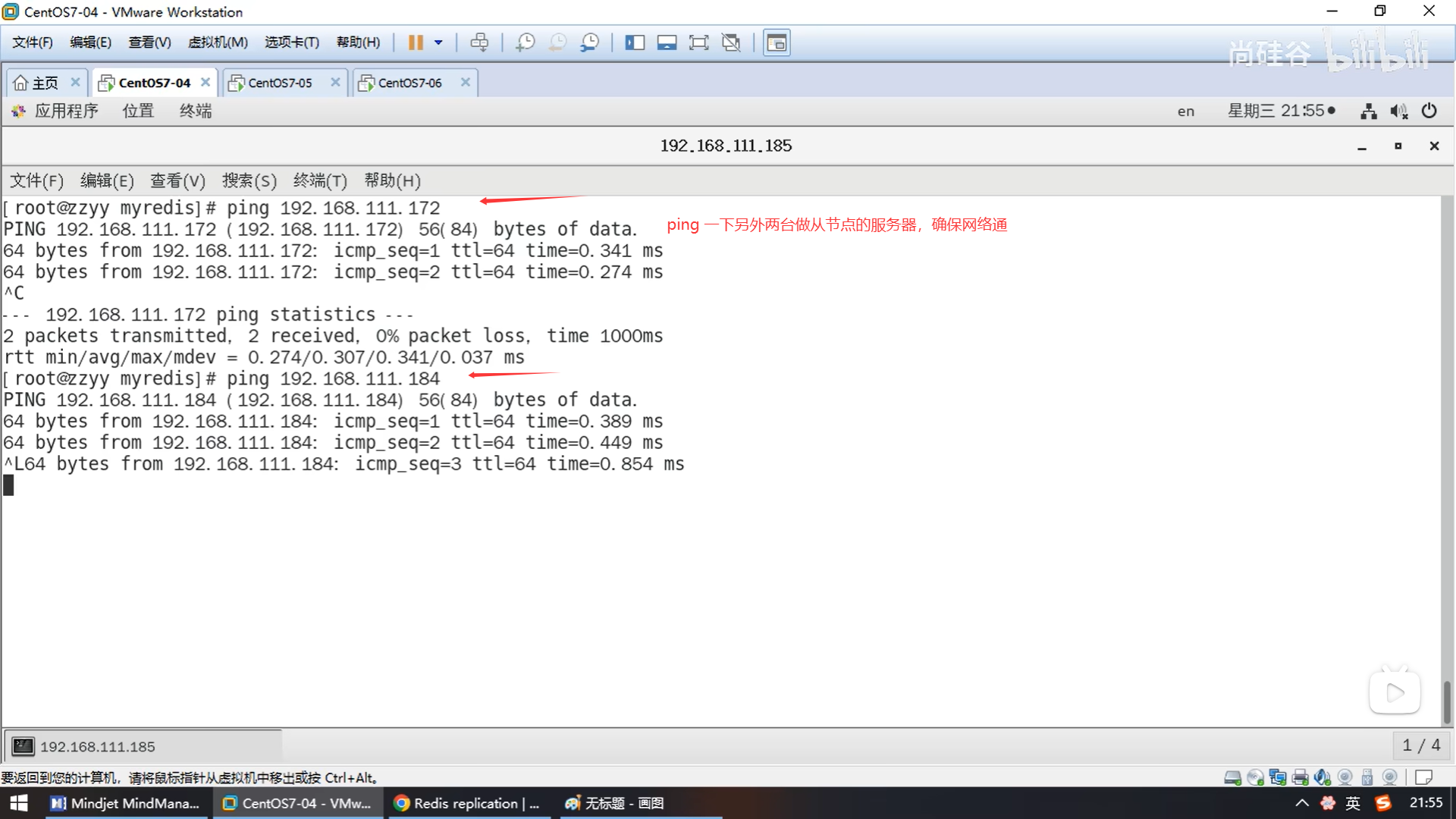Toggle the library sidebar panel icon
1456x819 pixels.
coord(634,42)
